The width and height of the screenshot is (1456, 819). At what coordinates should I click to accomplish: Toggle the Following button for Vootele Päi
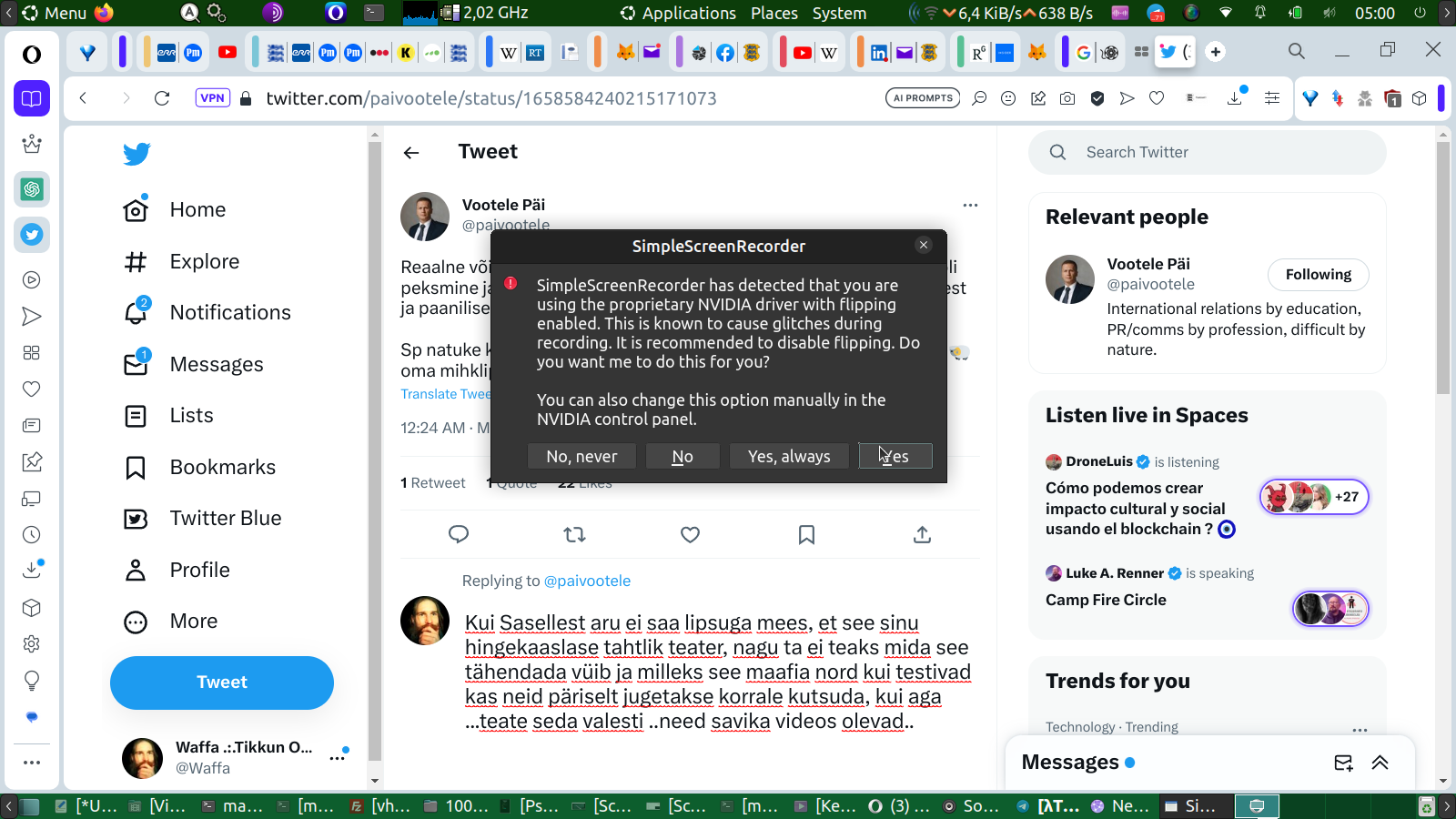(x=1319, y=274)
